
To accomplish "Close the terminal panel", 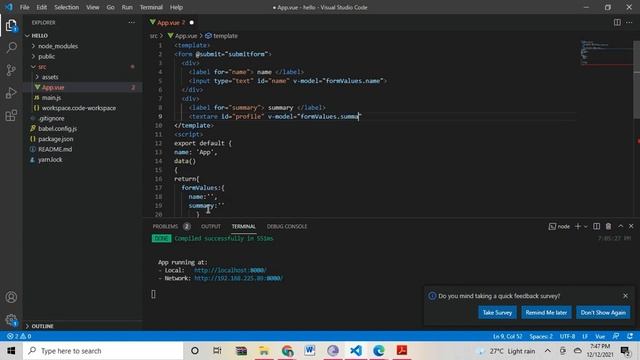I will point(631,226).
